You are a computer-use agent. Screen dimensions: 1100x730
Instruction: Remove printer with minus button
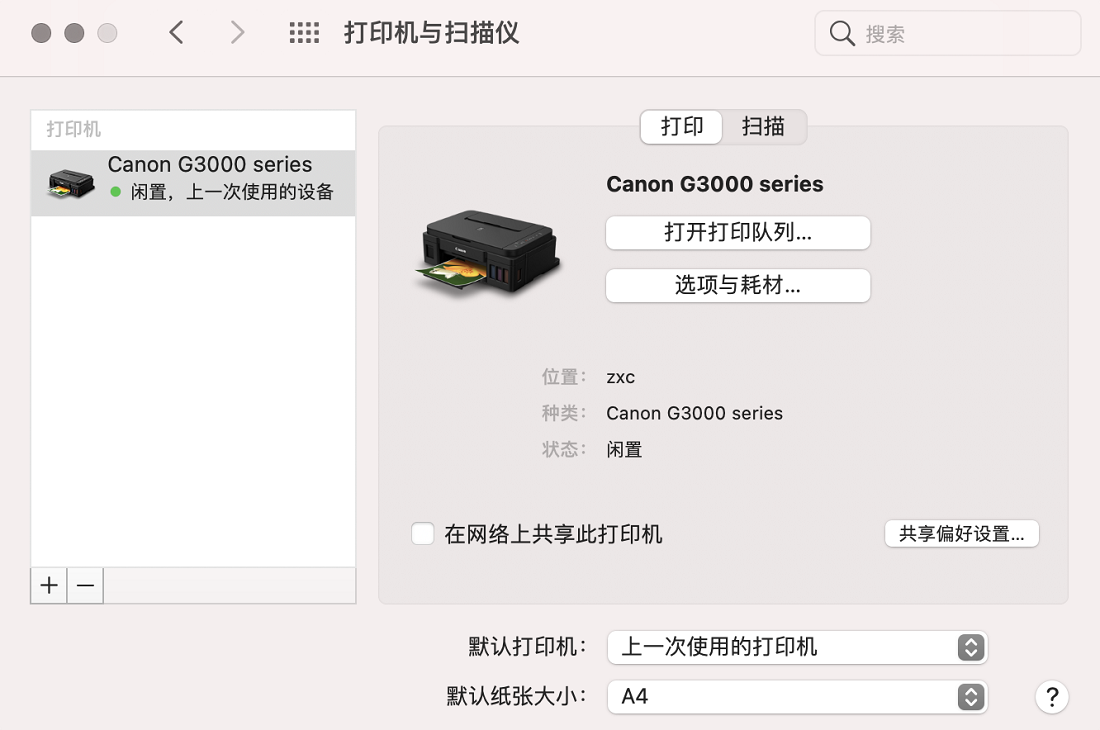(x=86, y=585)
